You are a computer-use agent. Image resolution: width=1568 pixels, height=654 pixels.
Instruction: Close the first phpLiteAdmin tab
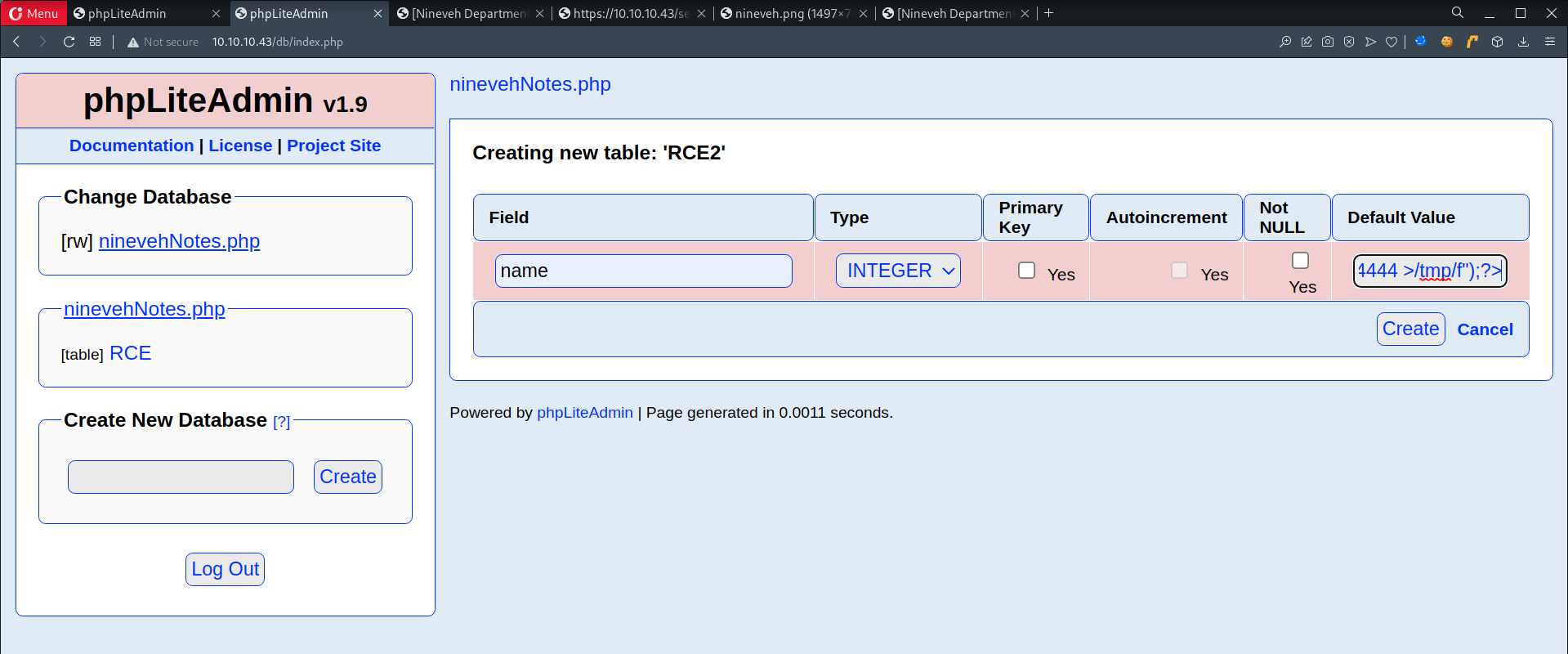pyautogui.click(x=216, y=14)
